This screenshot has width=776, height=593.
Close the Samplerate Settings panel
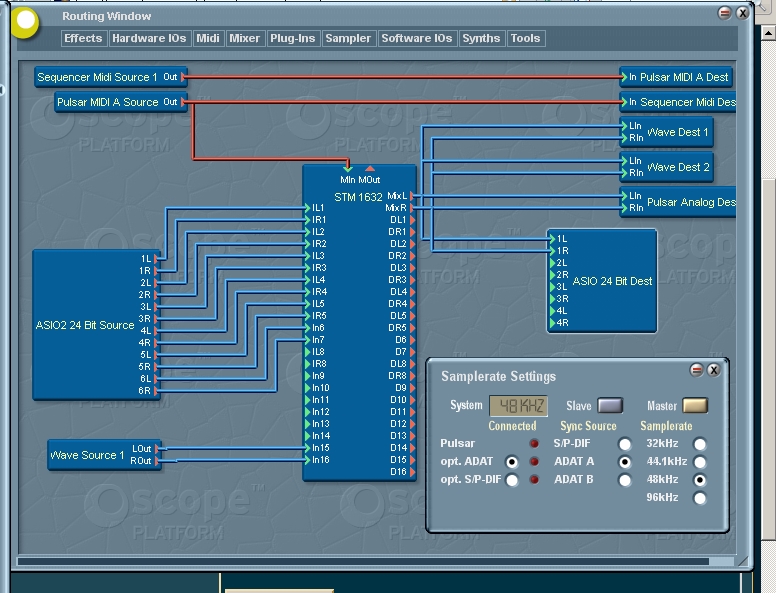pos(713,370)
